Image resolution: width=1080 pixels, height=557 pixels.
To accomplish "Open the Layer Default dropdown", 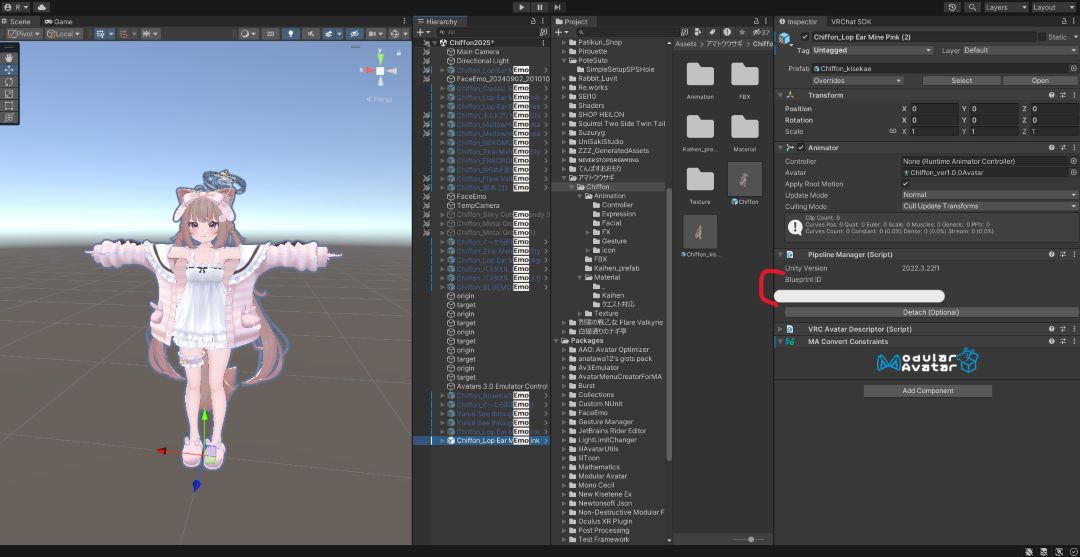I will (1019, 50).
